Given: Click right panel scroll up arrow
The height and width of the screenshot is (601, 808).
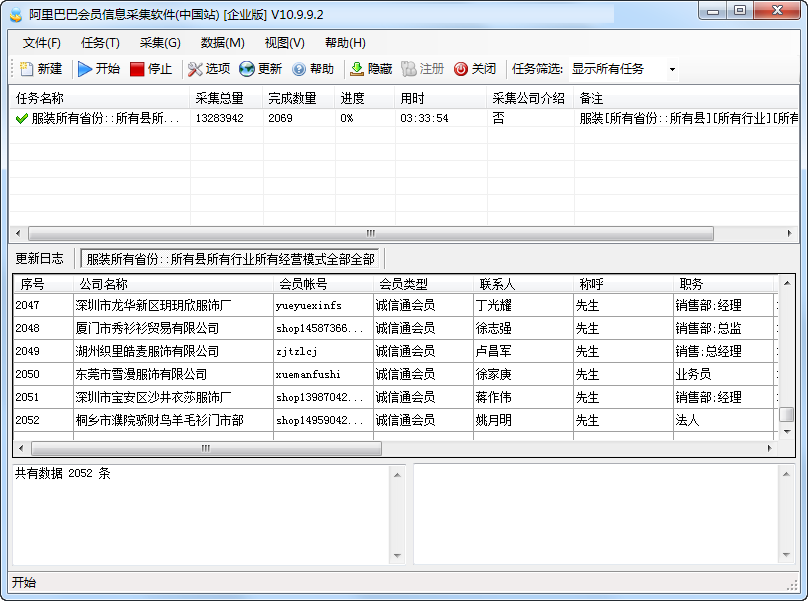Looking at the screenshot, I should click(786, 475).
